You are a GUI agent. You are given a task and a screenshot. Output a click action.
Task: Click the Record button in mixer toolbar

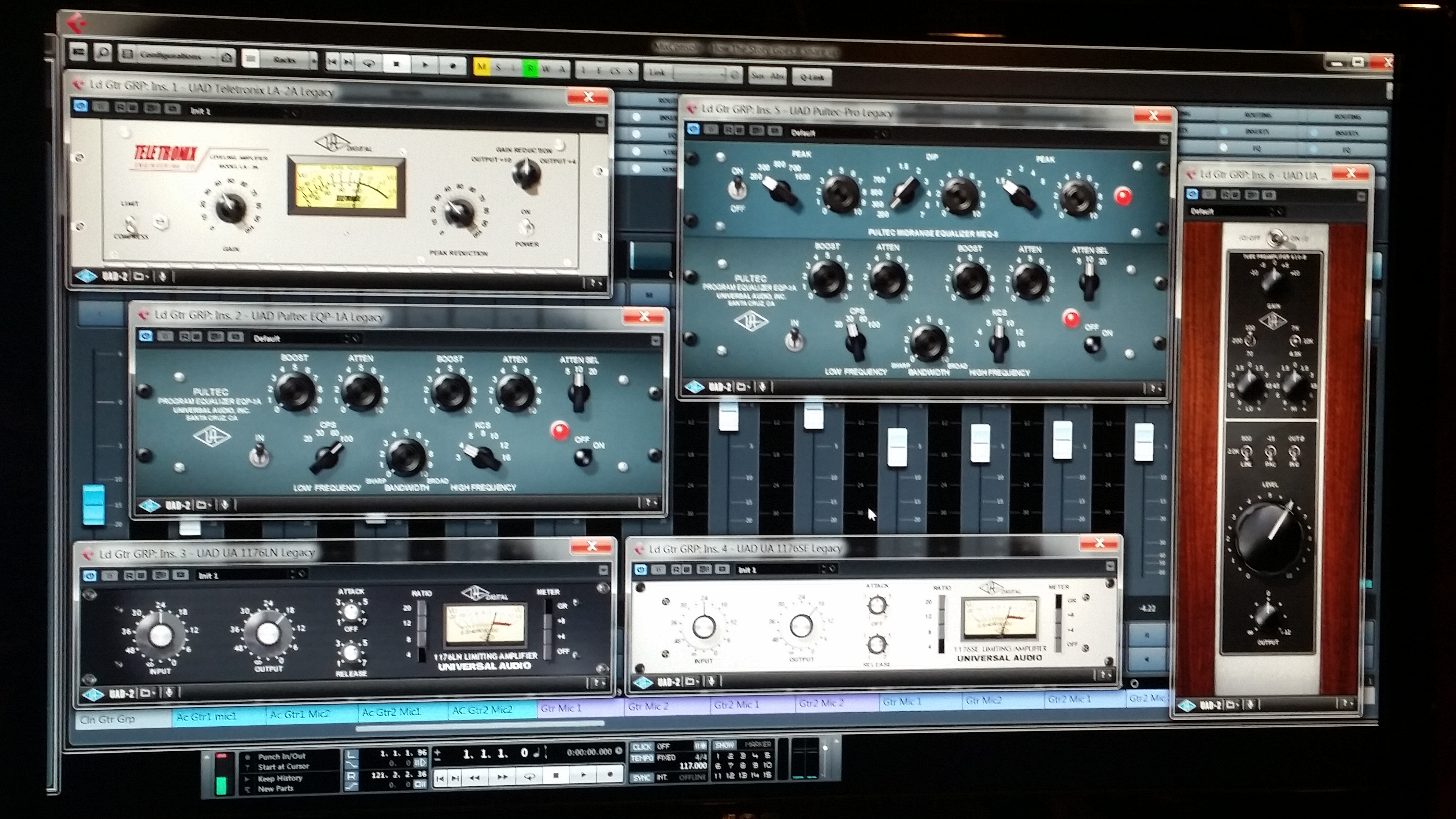452,65
